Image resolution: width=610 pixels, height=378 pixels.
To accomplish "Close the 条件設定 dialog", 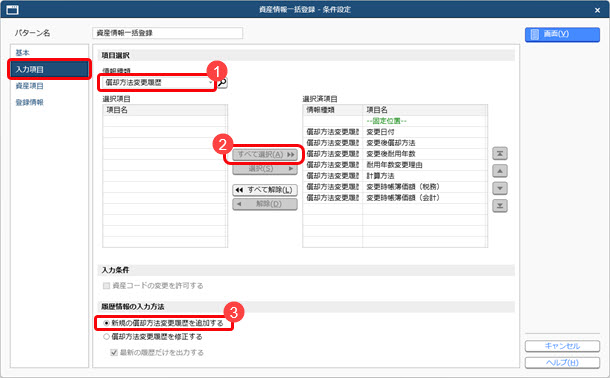I will click(x=598, y=10).
